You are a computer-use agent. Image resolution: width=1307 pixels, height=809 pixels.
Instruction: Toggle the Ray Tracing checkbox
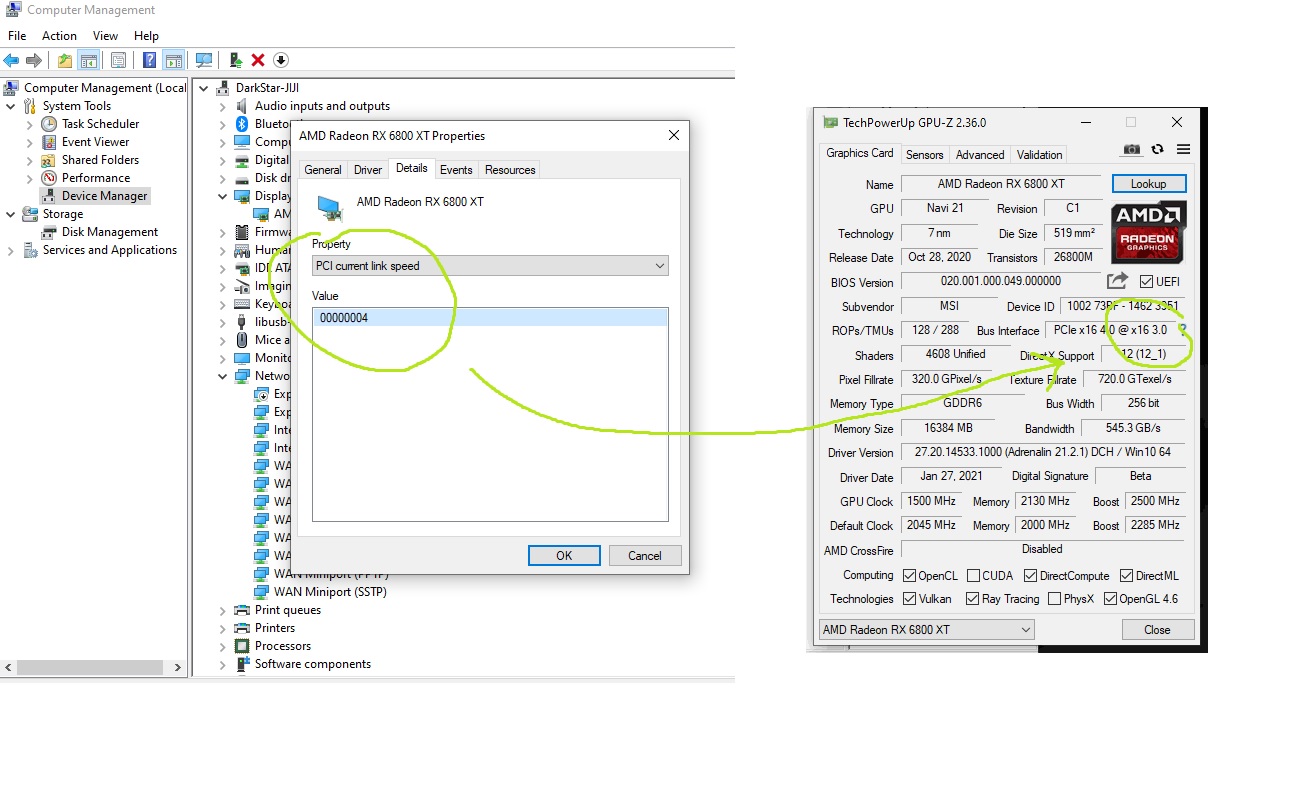pyautogui.click(x=973, y=599)
